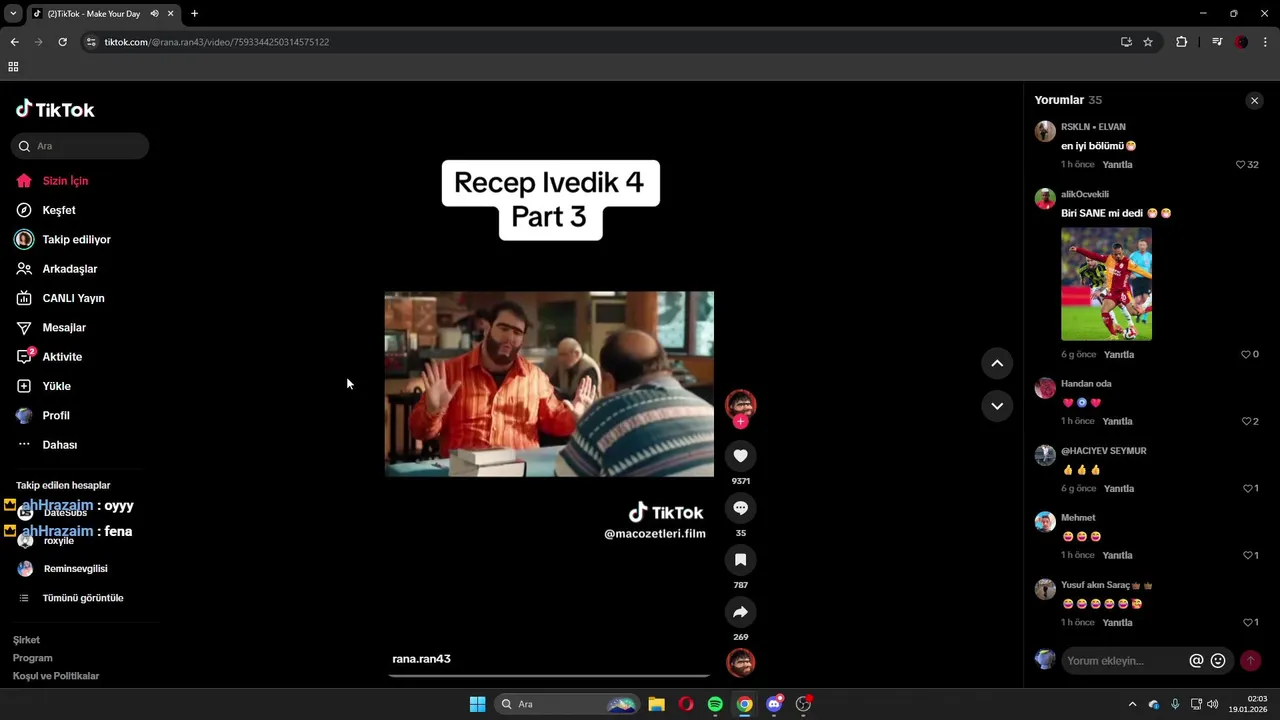Open Koşul ve Politikalar footer link
The width and height of the screenshot is (1280, 720).
pos(56,676)
